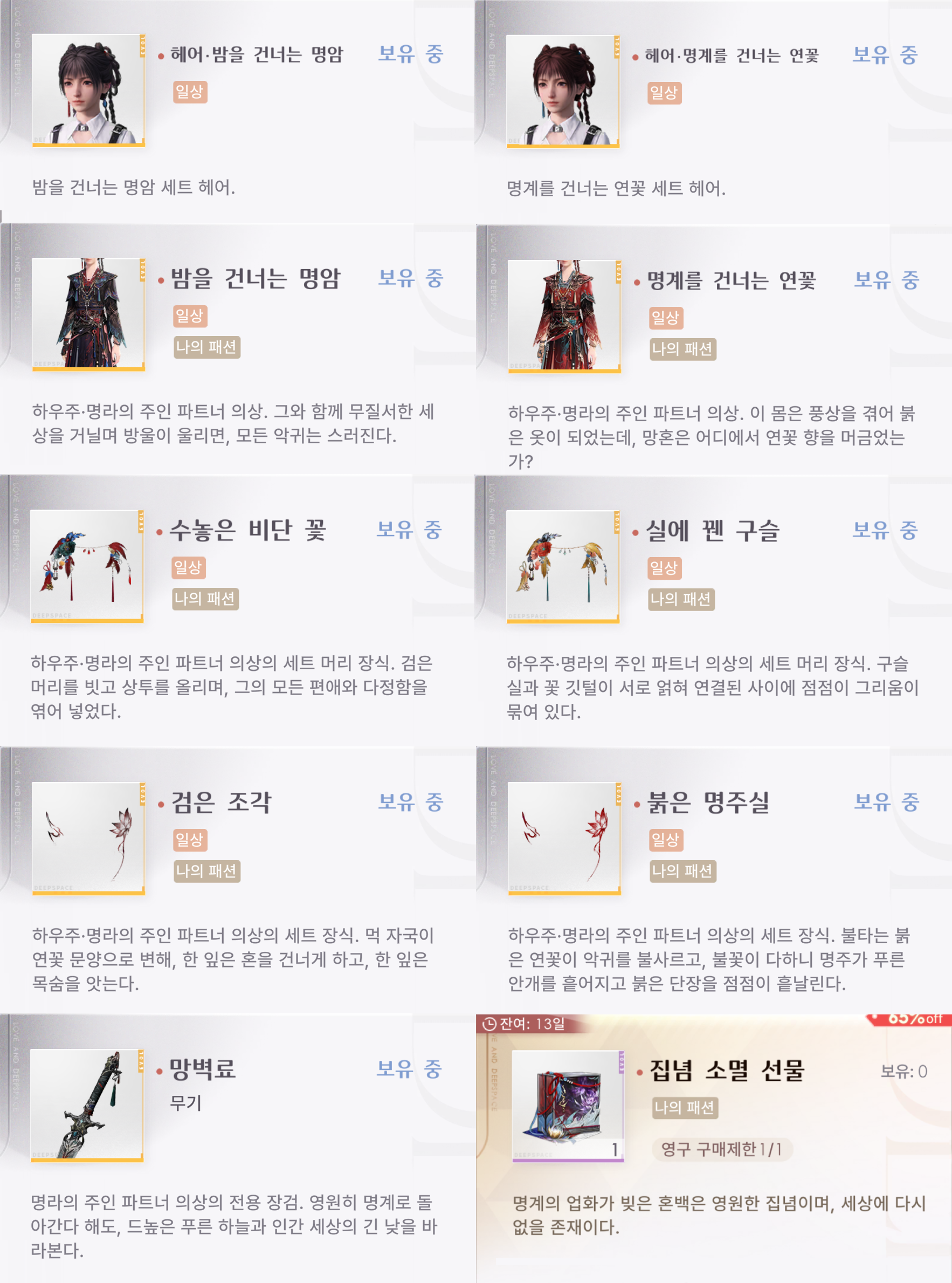Select the 밤을 건너는 명암 dark outfit image
The width and height of the screenshot is (952, 1283).
point(88,314)
